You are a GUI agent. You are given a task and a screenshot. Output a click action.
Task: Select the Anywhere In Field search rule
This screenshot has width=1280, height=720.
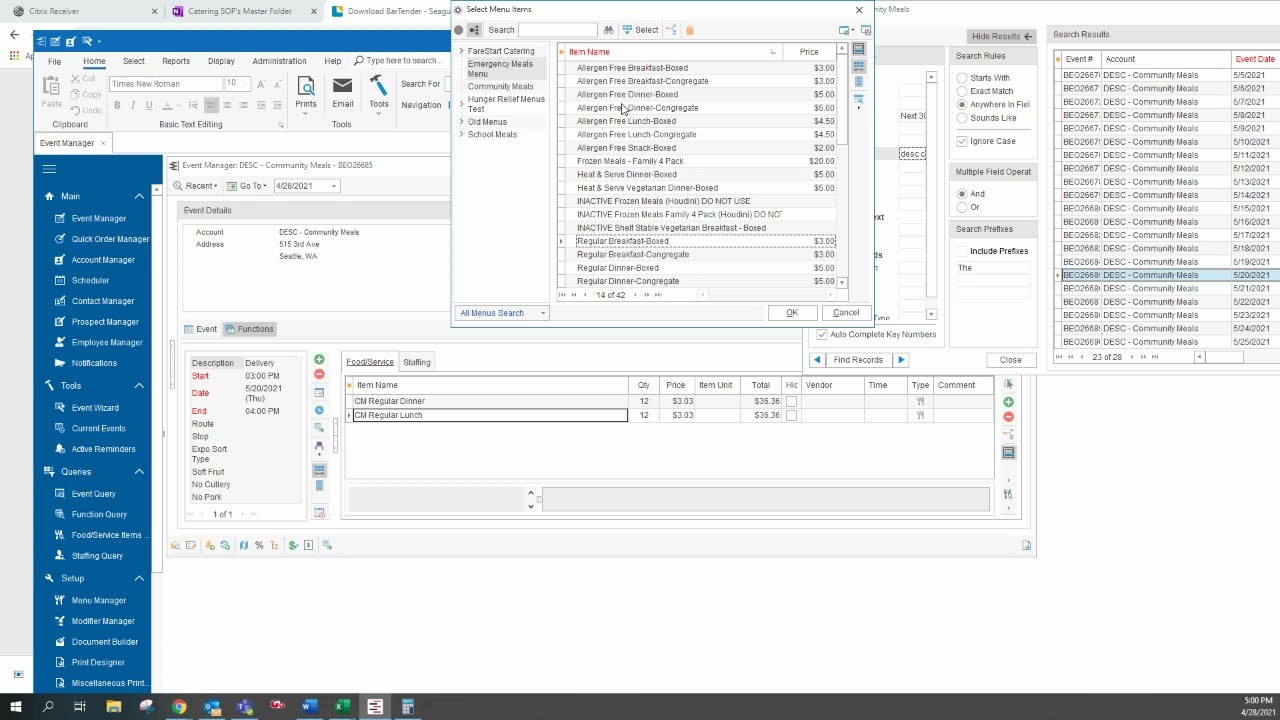(962, 104)
